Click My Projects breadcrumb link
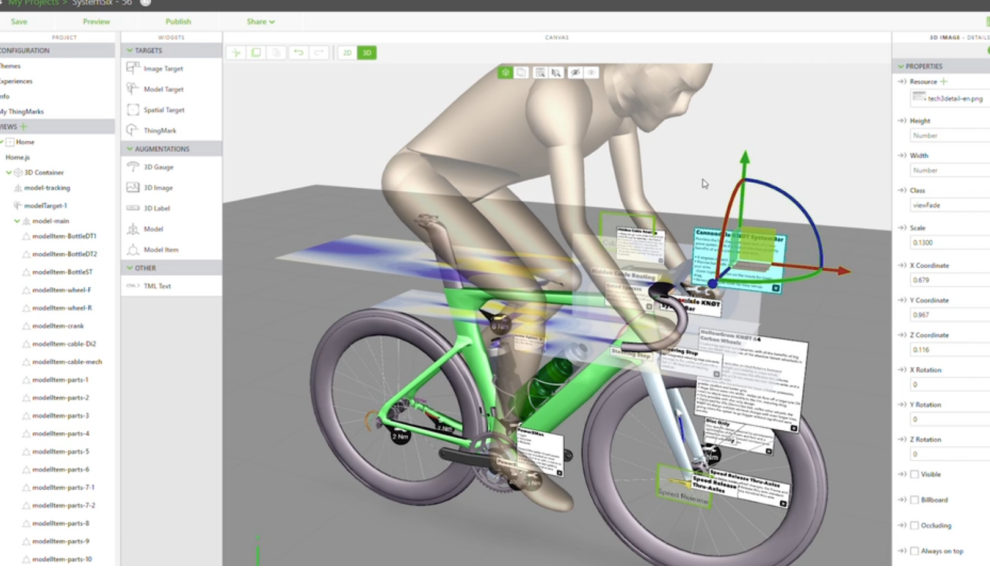This screenshot has width=990, height=583. coord(33,3)
